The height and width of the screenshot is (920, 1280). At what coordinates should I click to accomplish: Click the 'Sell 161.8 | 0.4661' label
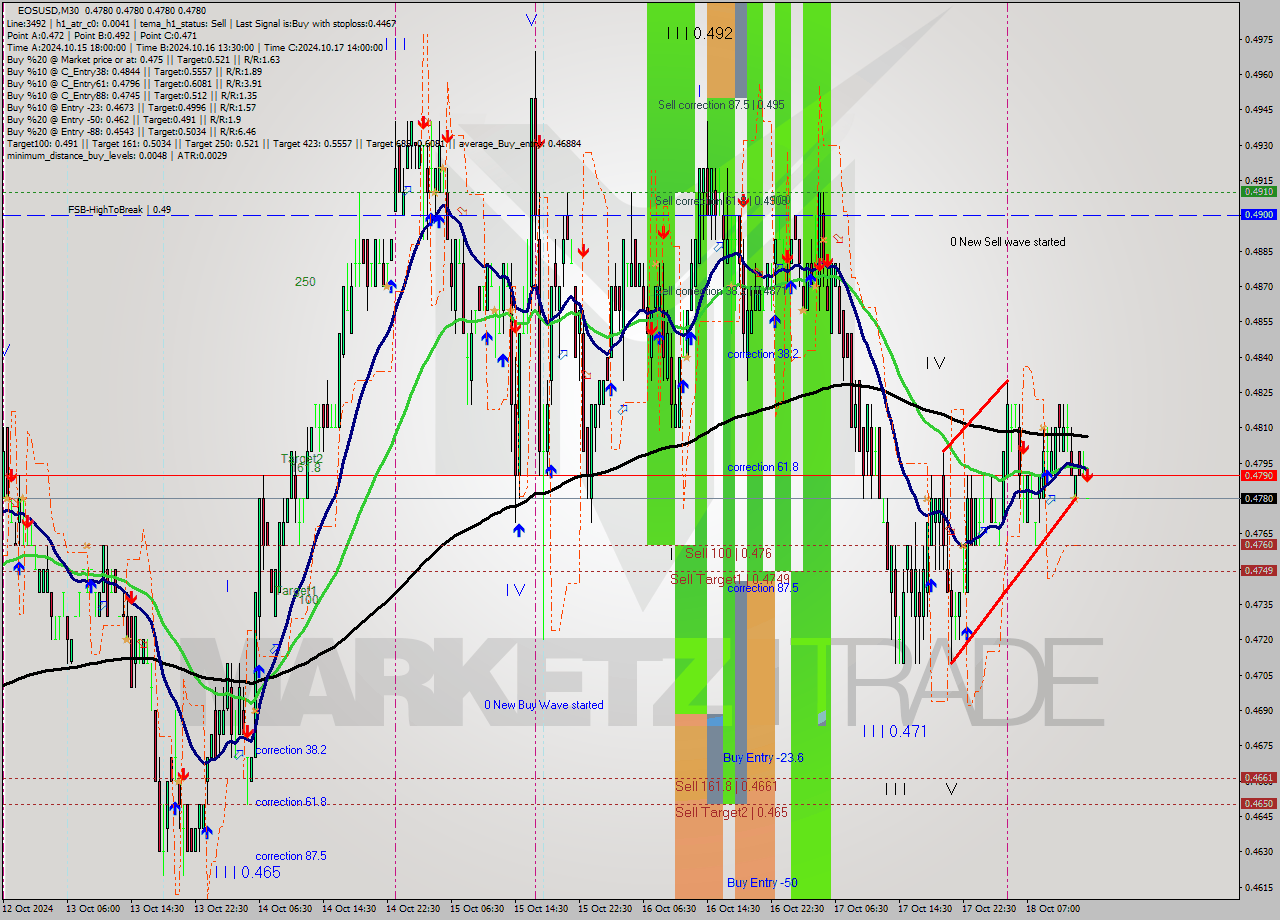(726, 786)
